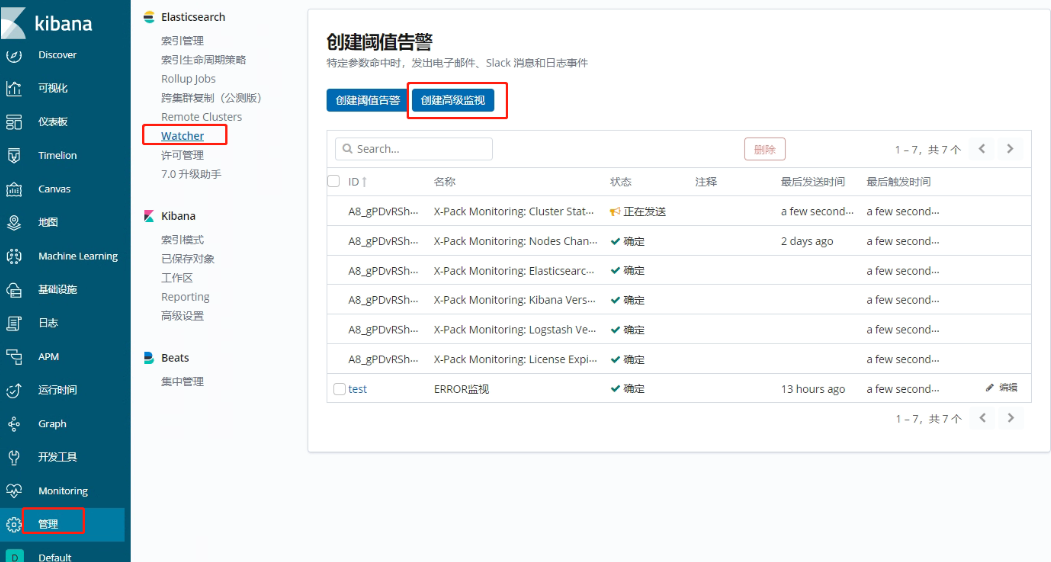Click X-Pack Monitoring: Cluster Stat... row
This screenshot has width=1051, height=562.
679,211
